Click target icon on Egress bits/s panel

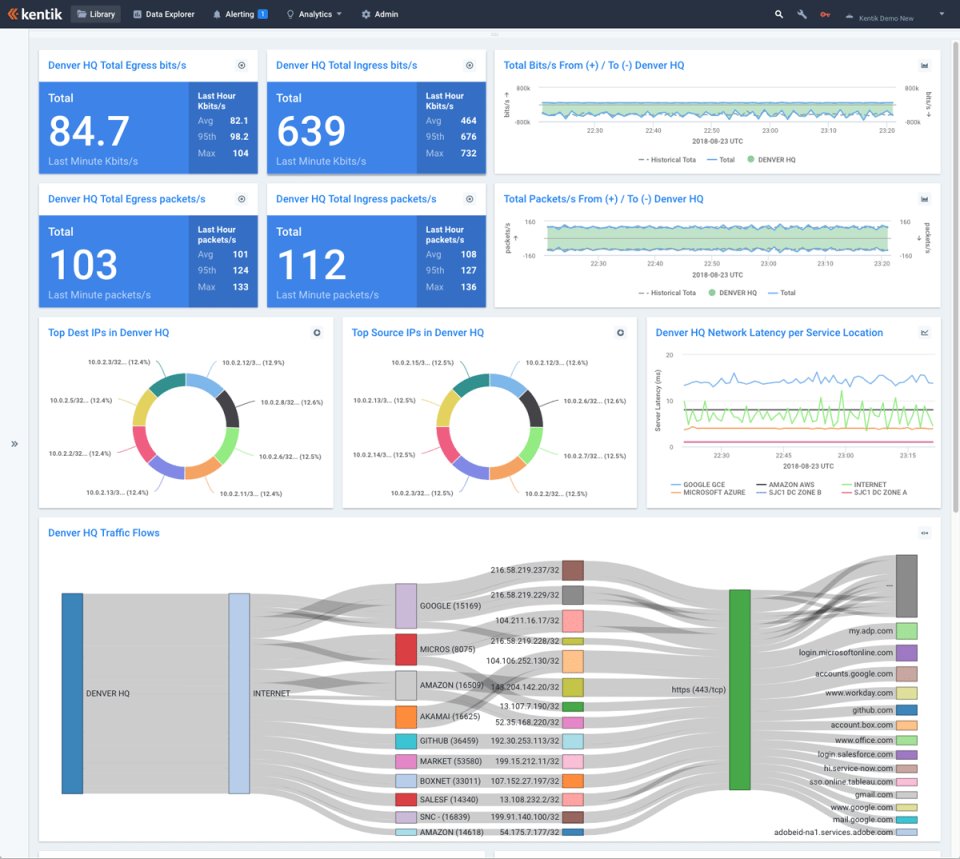pos(242,66)
